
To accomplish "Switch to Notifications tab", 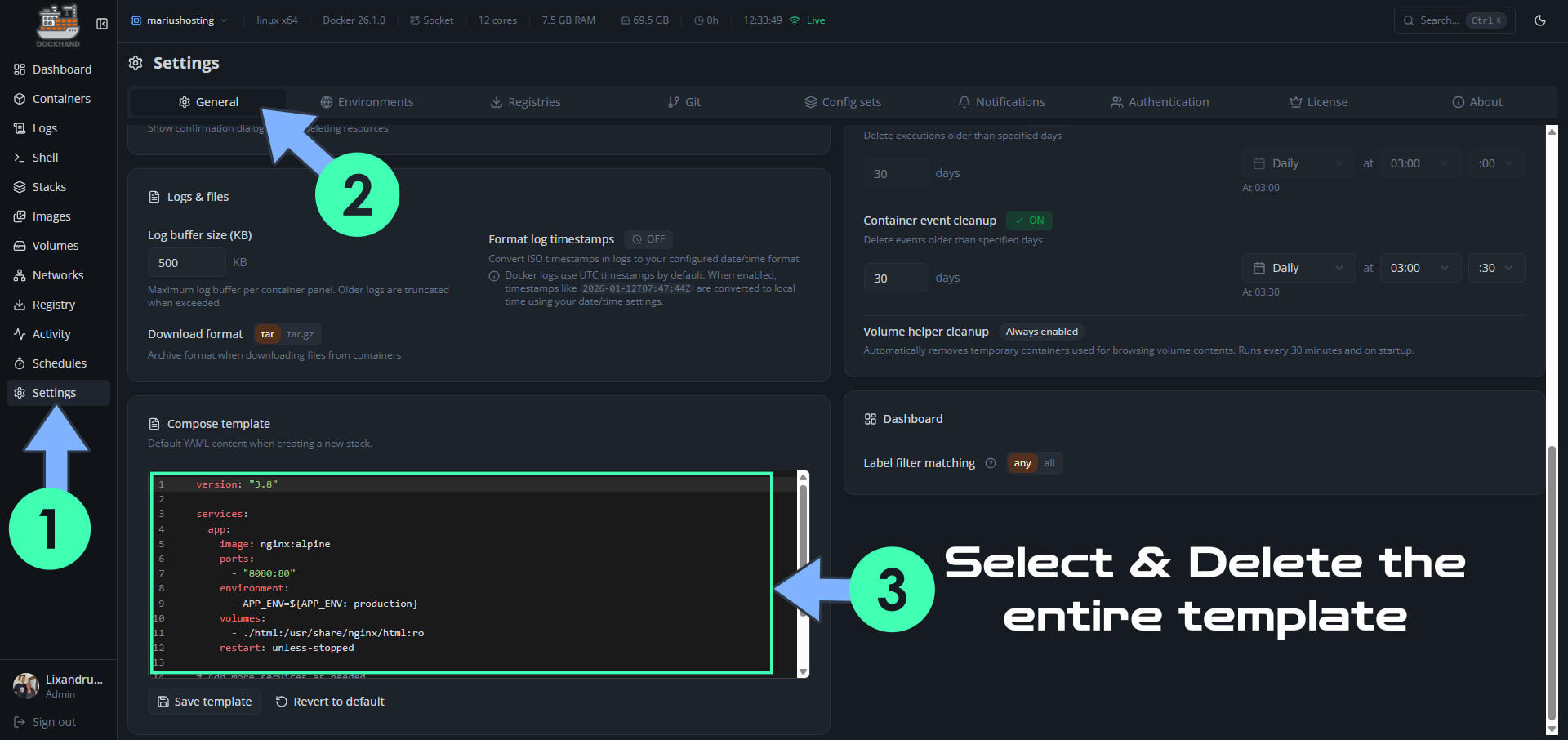I will [1001, 102].
